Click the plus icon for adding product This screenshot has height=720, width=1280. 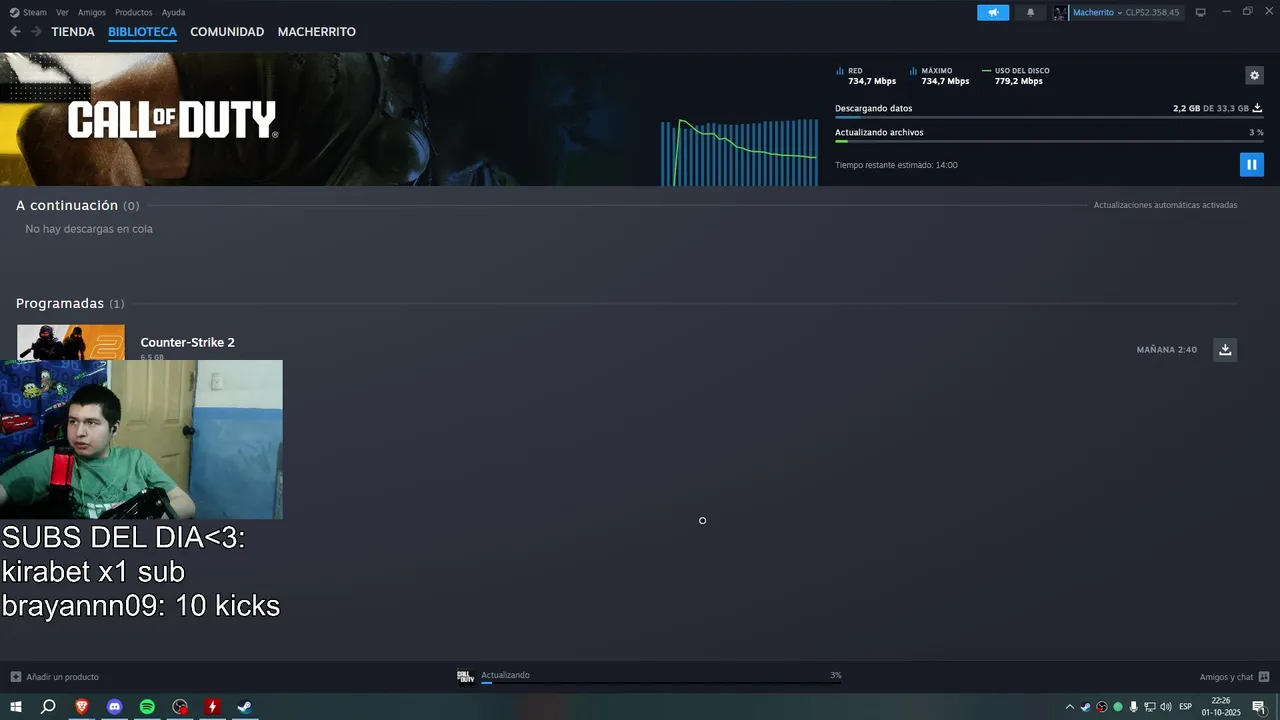[15, 677]
